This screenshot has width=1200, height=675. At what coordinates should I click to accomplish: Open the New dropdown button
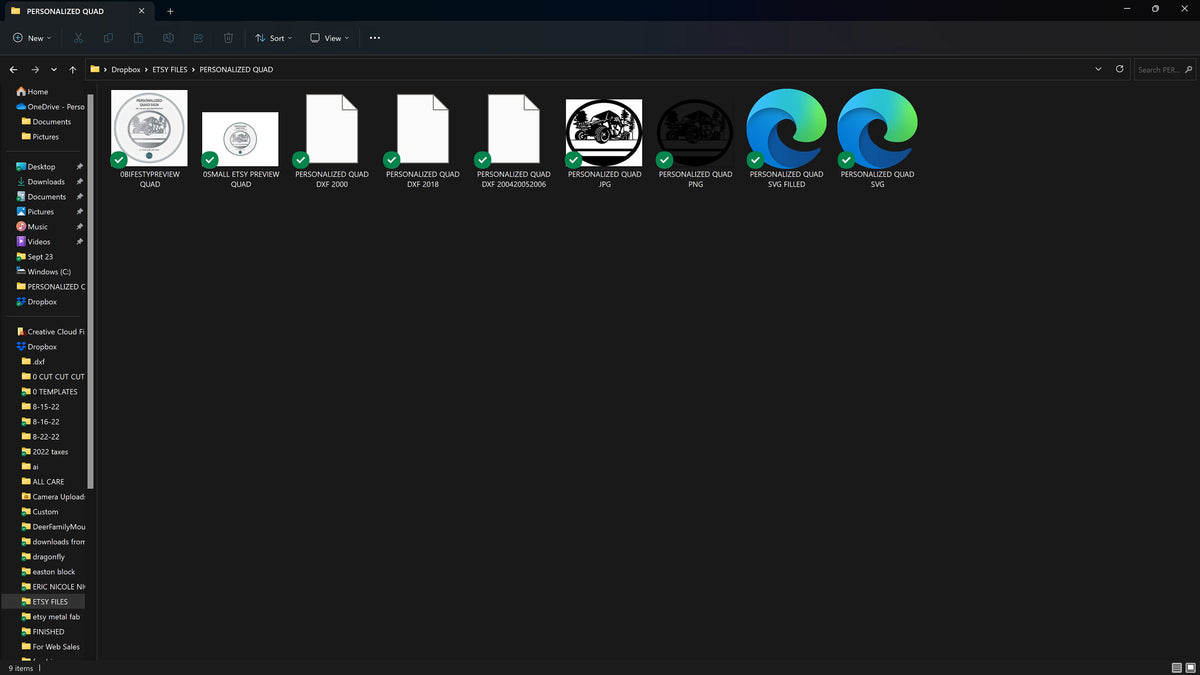tap(32, 38)
